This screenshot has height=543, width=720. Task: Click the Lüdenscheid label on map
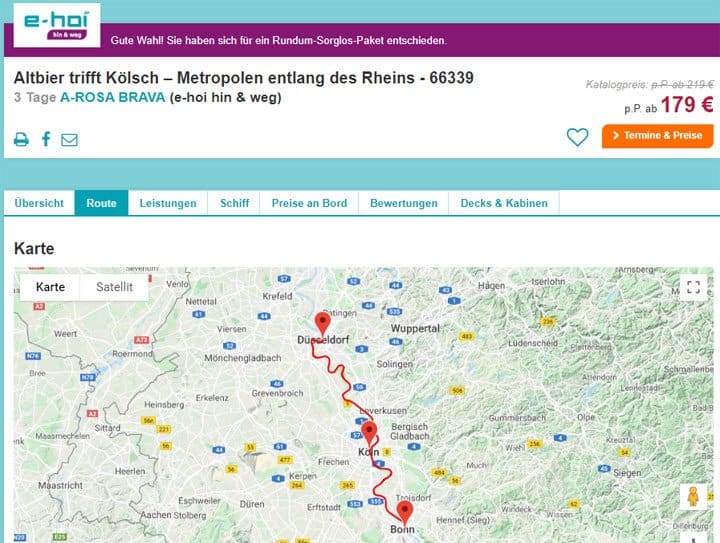click(x=533, y=343)
